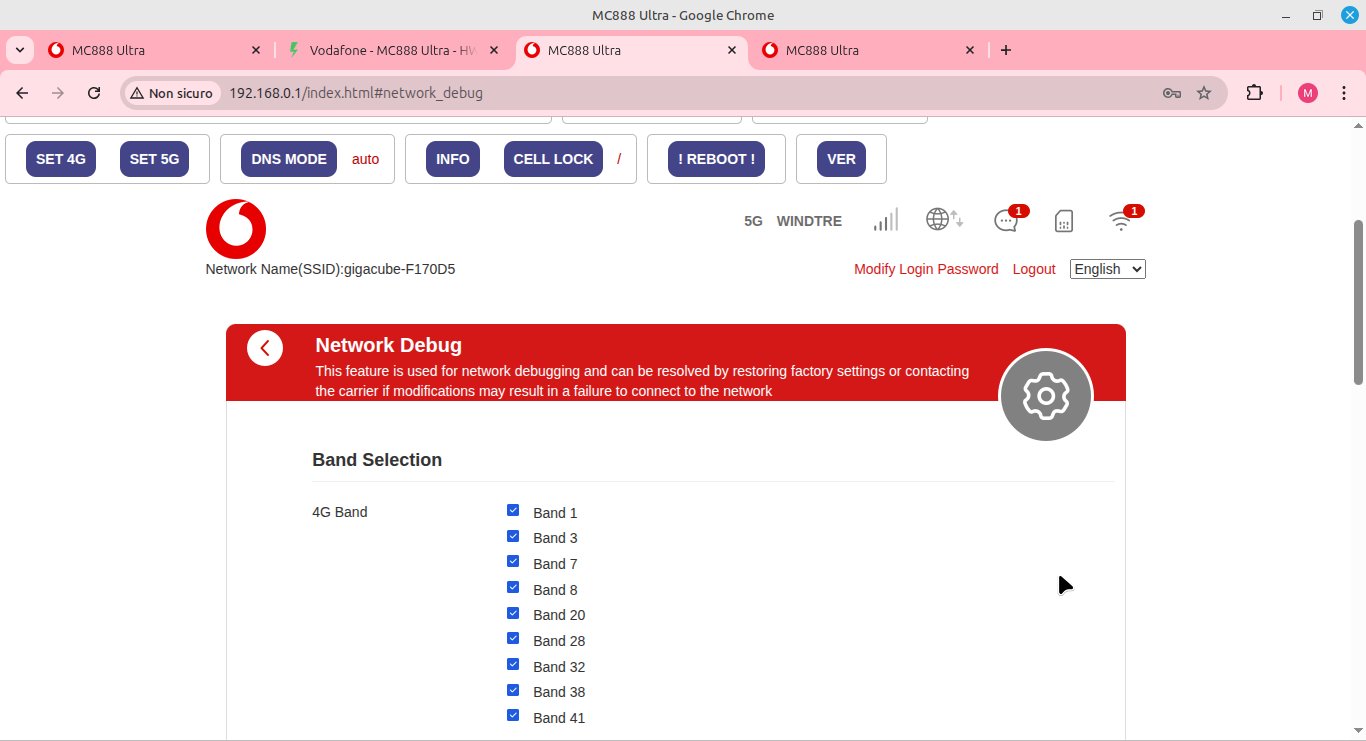Click the Logout link

tap(1033, 269)
